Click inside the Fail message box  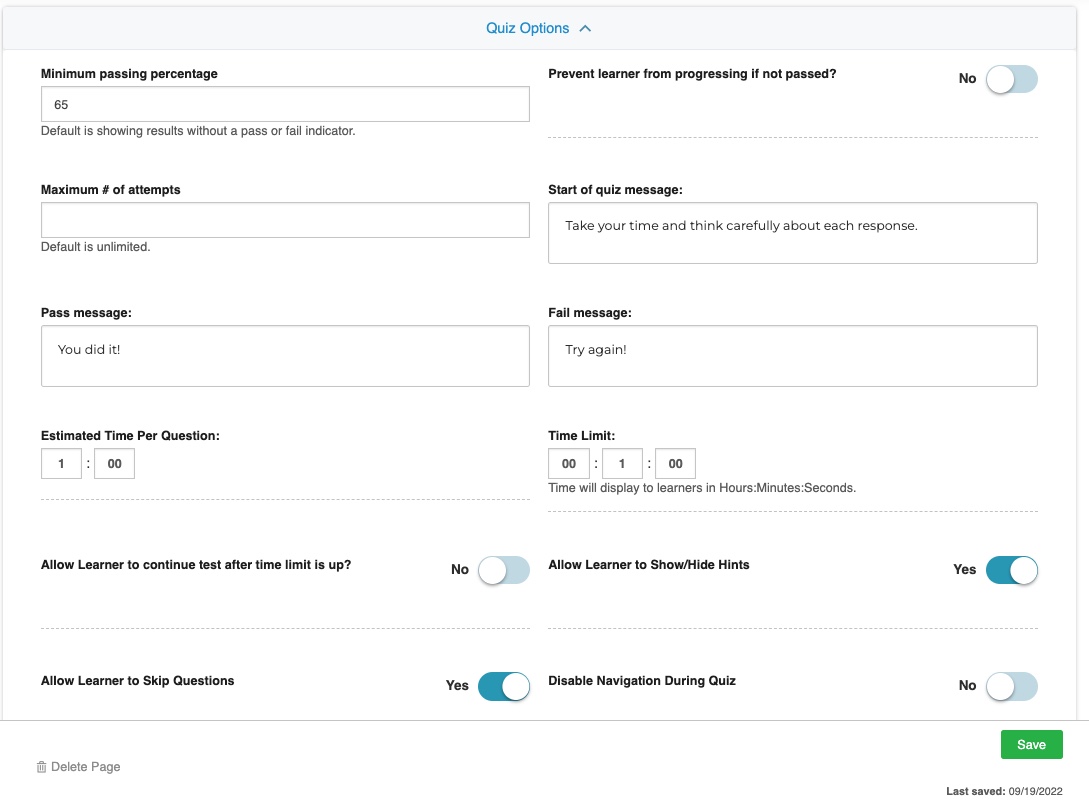tap(792, 356)
